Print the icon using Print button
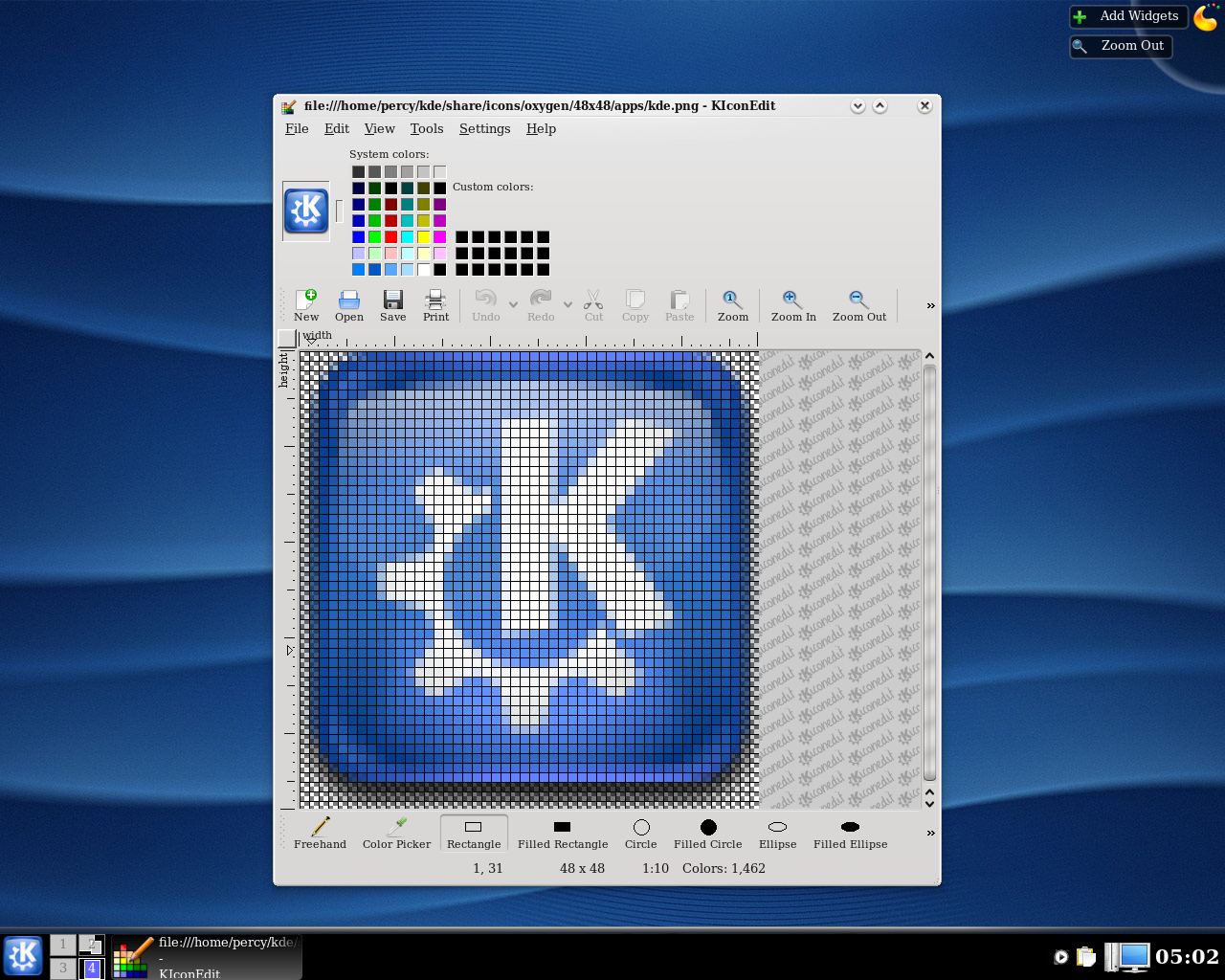1225x980 pixels. click(x=435, y=305)
